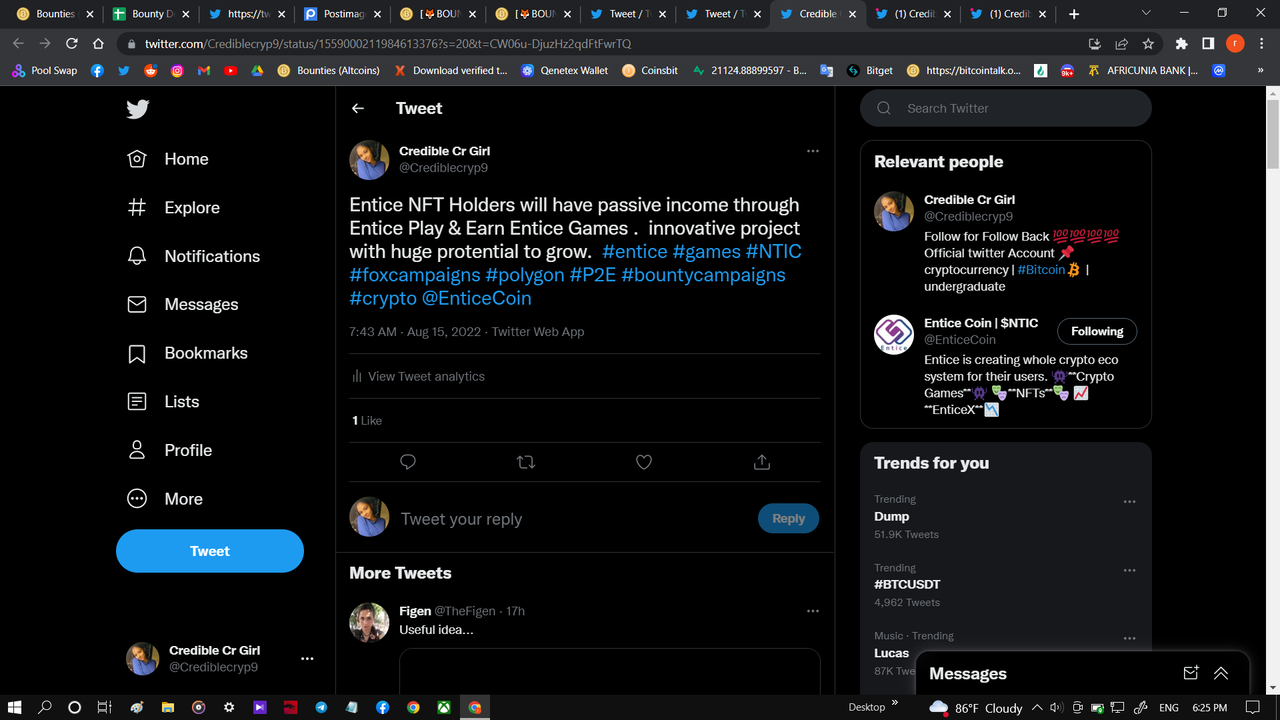Open the @EnticeCoin mention in tweet

(477, 298)
